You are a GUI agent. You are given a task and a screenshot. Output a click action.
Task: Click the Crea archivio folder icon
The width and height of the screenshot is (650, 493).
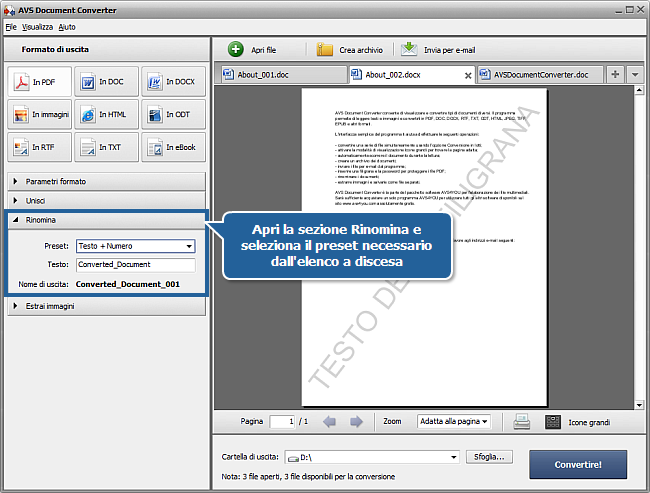[325, 49]
